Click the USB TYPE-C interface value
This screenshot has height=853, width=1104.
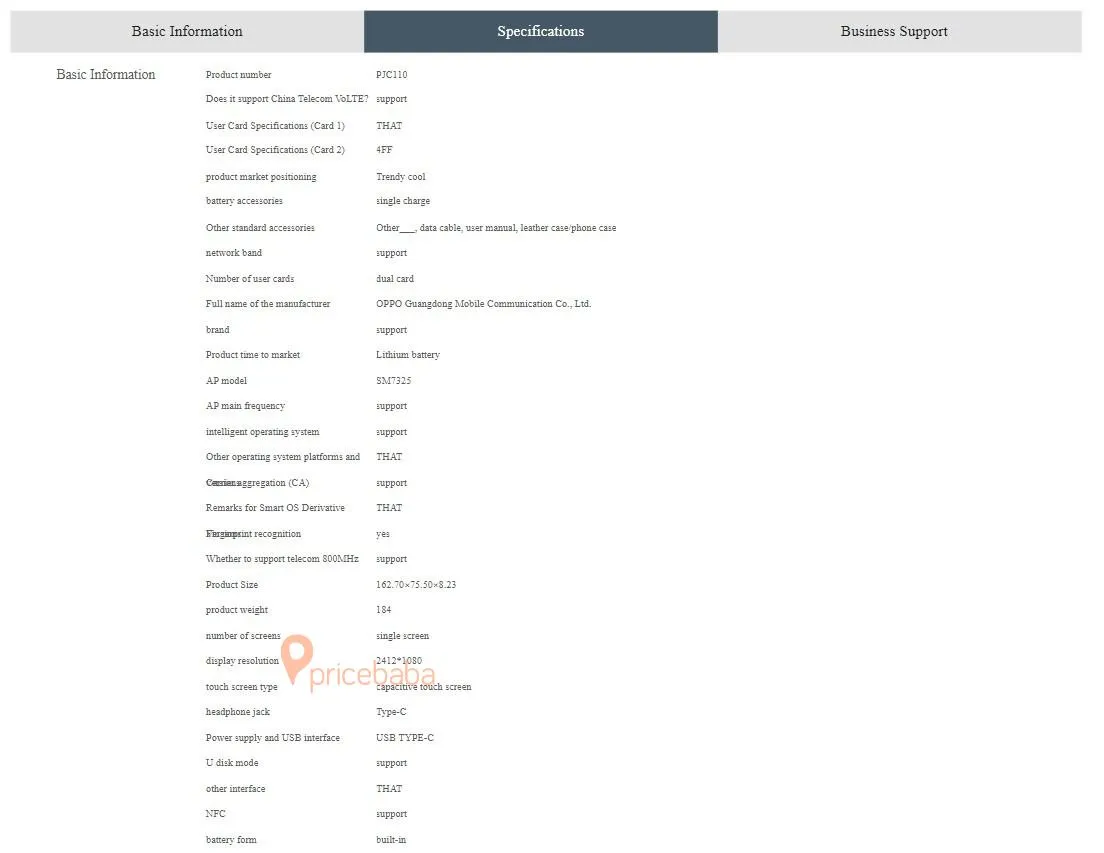404,738
